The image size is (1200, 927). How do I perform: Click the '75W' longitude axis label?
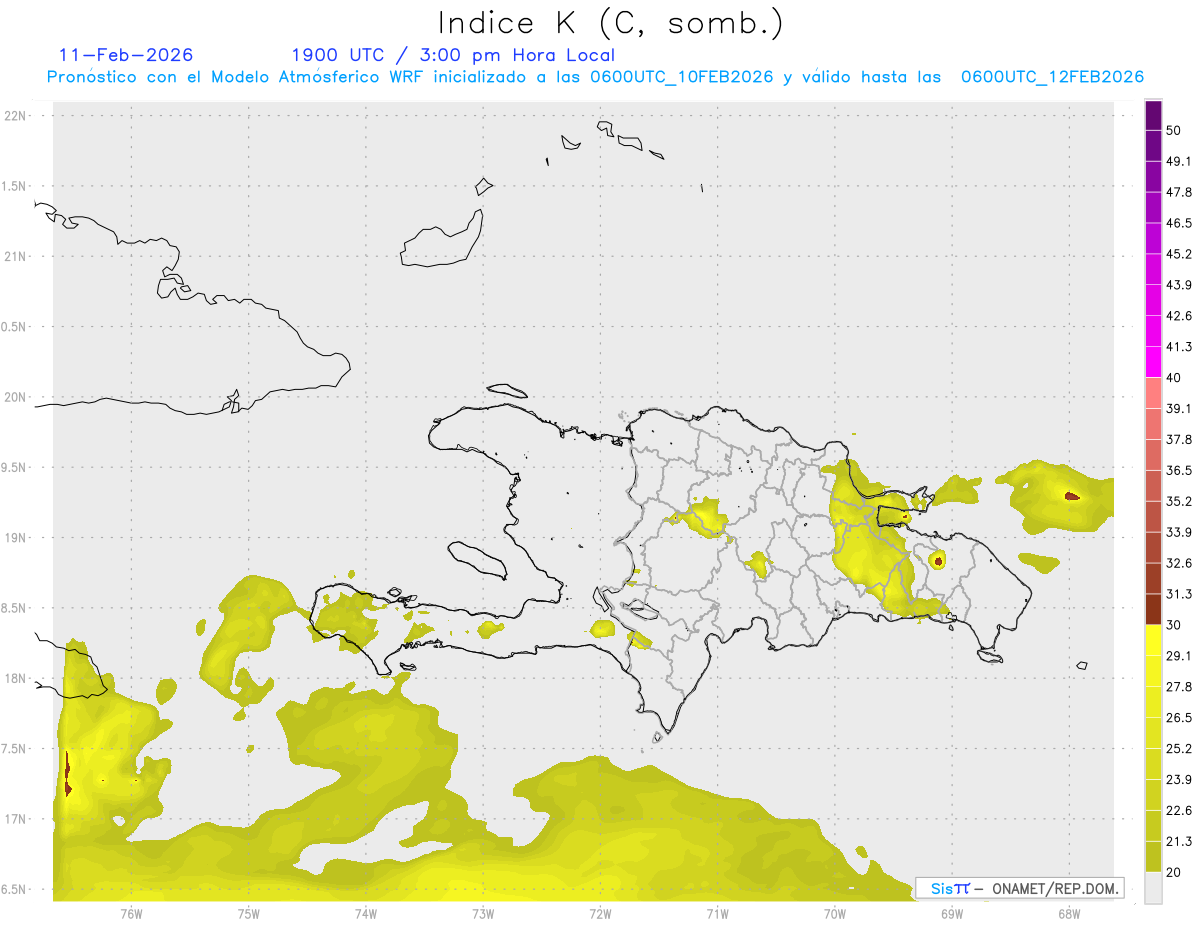click(249, 914)
